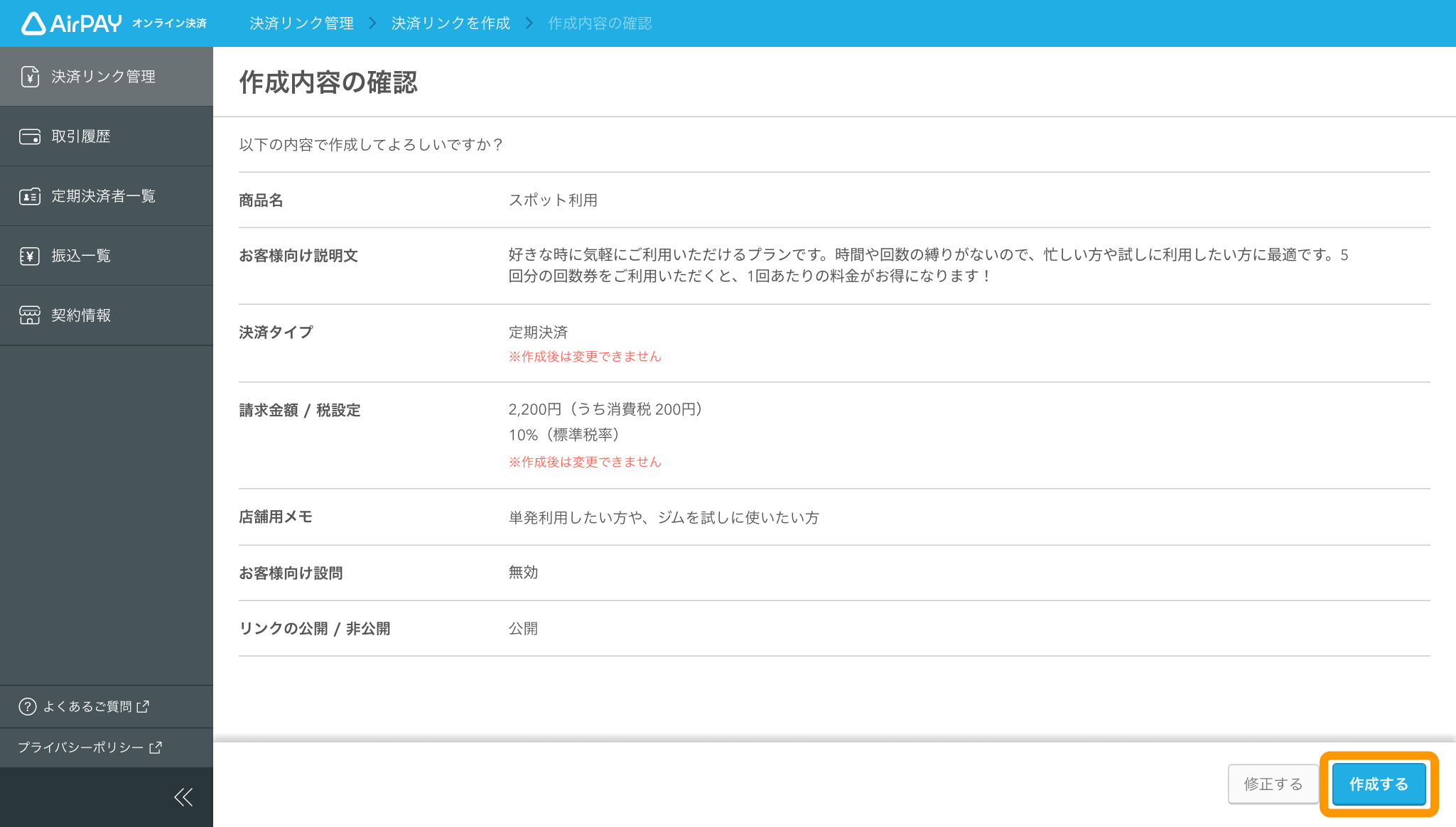The image size is (1456, 827).
Task: Collapse the sidebar using the double chevron
Action: click(x=183, y=796)
